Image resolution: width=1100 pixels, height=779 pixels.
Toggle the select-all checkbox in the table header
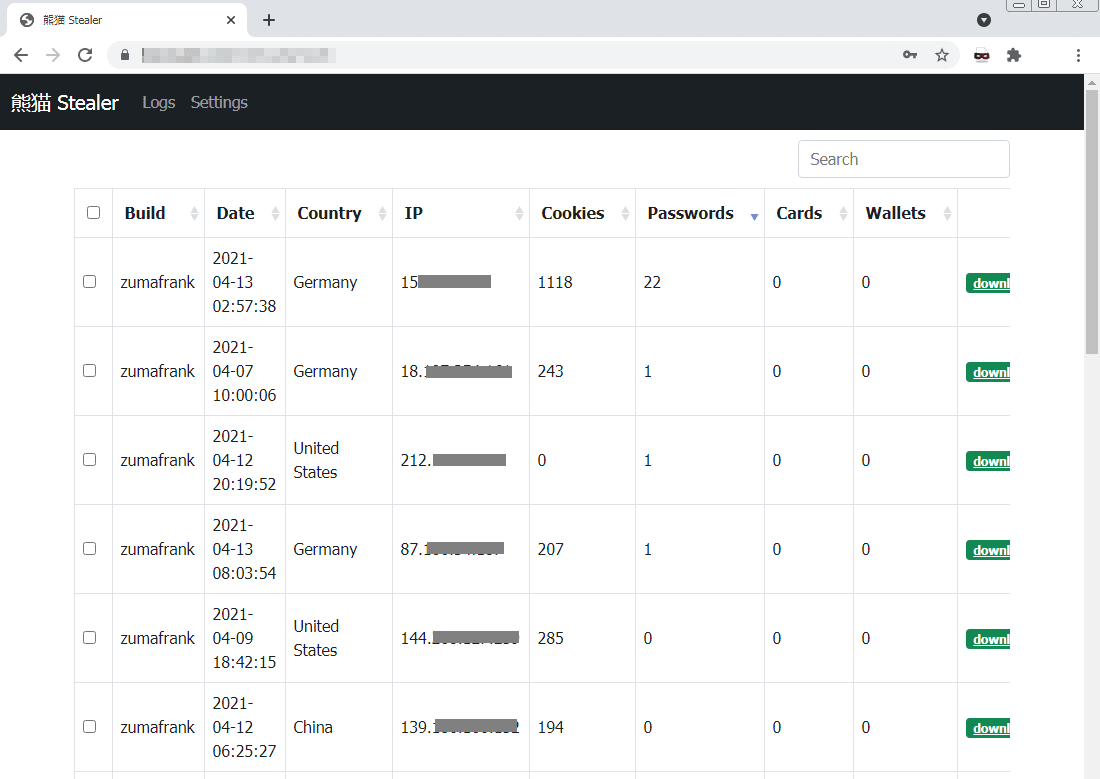[93, 213]
